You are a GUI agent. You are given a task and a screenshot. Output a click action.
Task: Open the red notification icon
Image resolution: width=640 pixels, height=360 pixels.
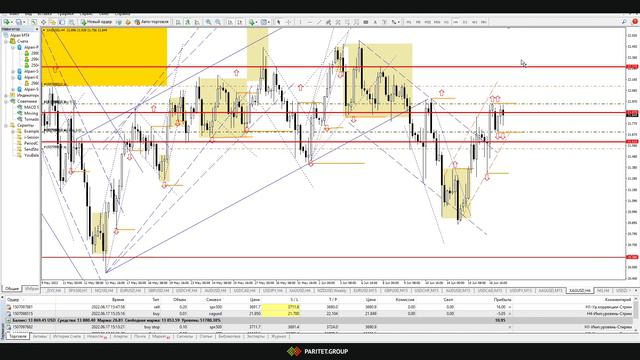pos(635,21)
